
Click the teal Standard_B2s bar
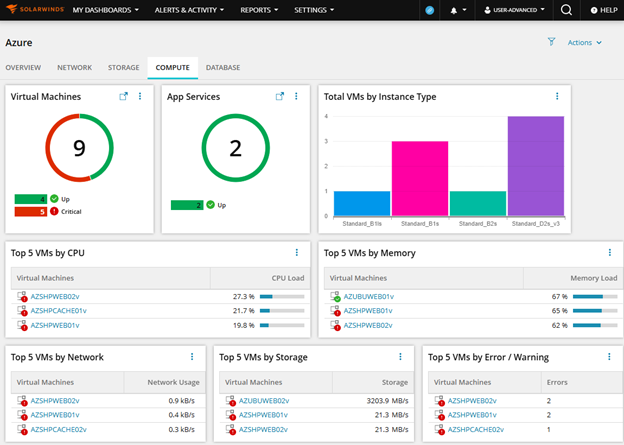coord(478,203)
